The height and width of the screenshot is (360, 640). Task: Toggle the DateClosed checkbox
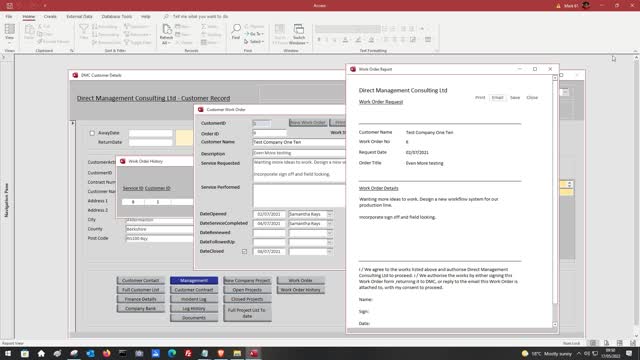tap(244, 251)
